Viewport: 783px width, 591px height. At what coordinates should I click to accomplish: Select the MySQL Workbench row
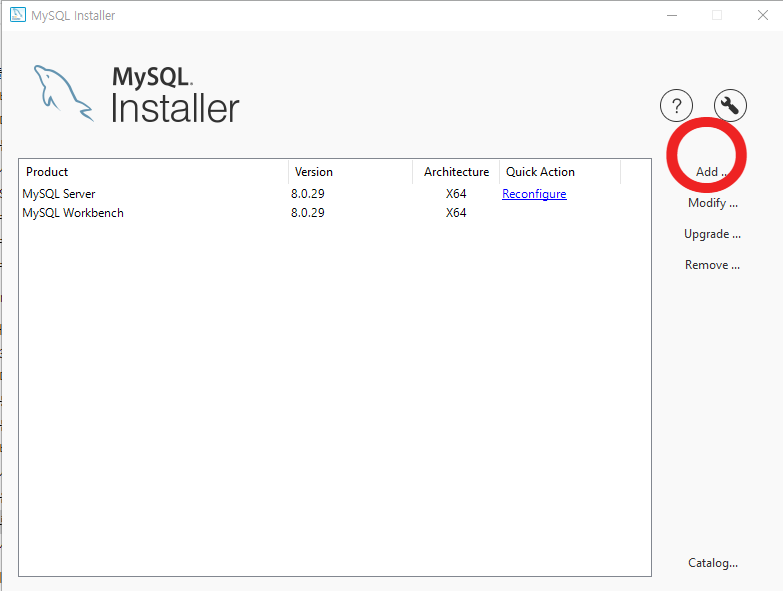(335, 213)
